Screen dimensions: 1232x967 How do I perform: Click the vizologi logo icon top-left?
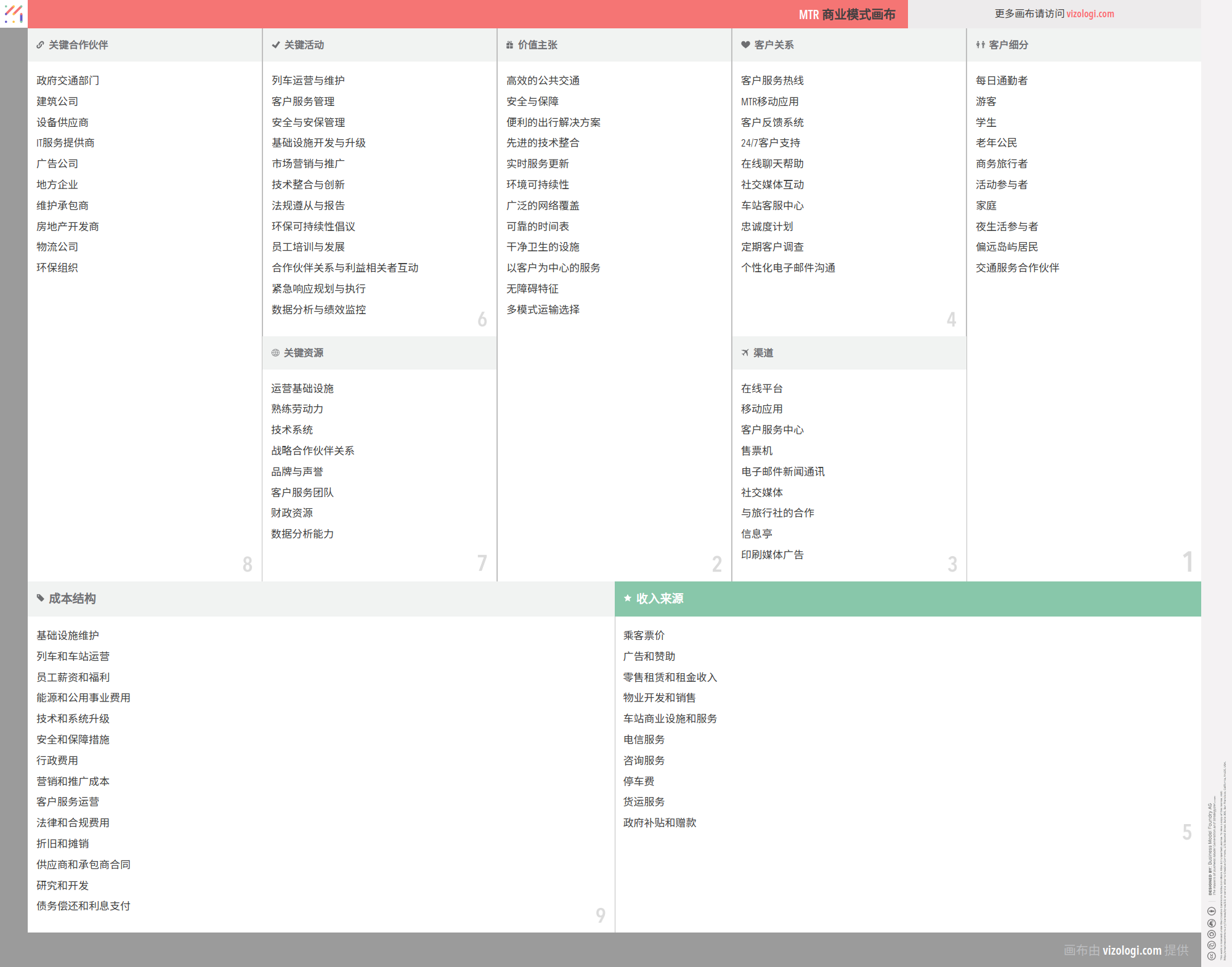[x=14, y=14]
